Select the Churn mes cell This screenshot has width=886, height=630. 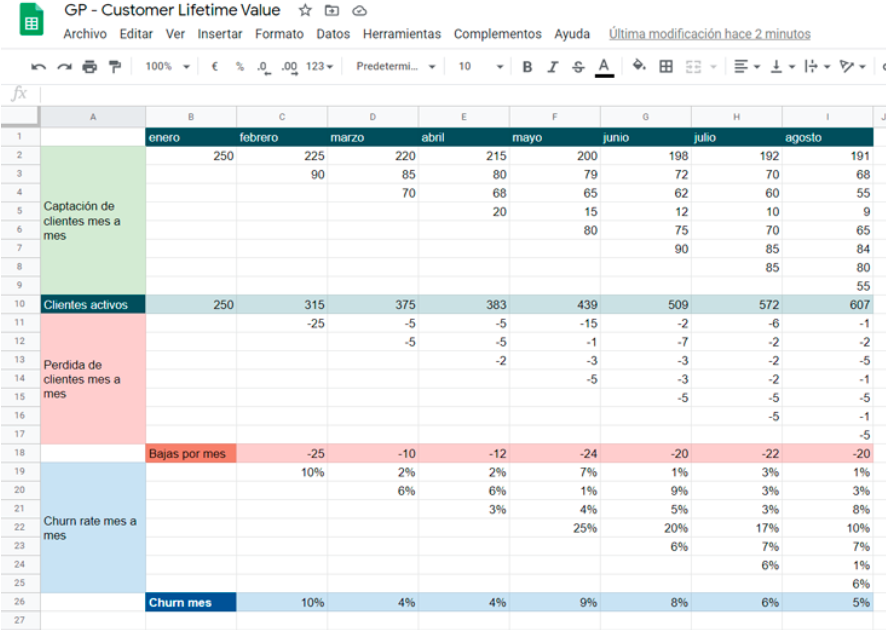coord(191,602)
